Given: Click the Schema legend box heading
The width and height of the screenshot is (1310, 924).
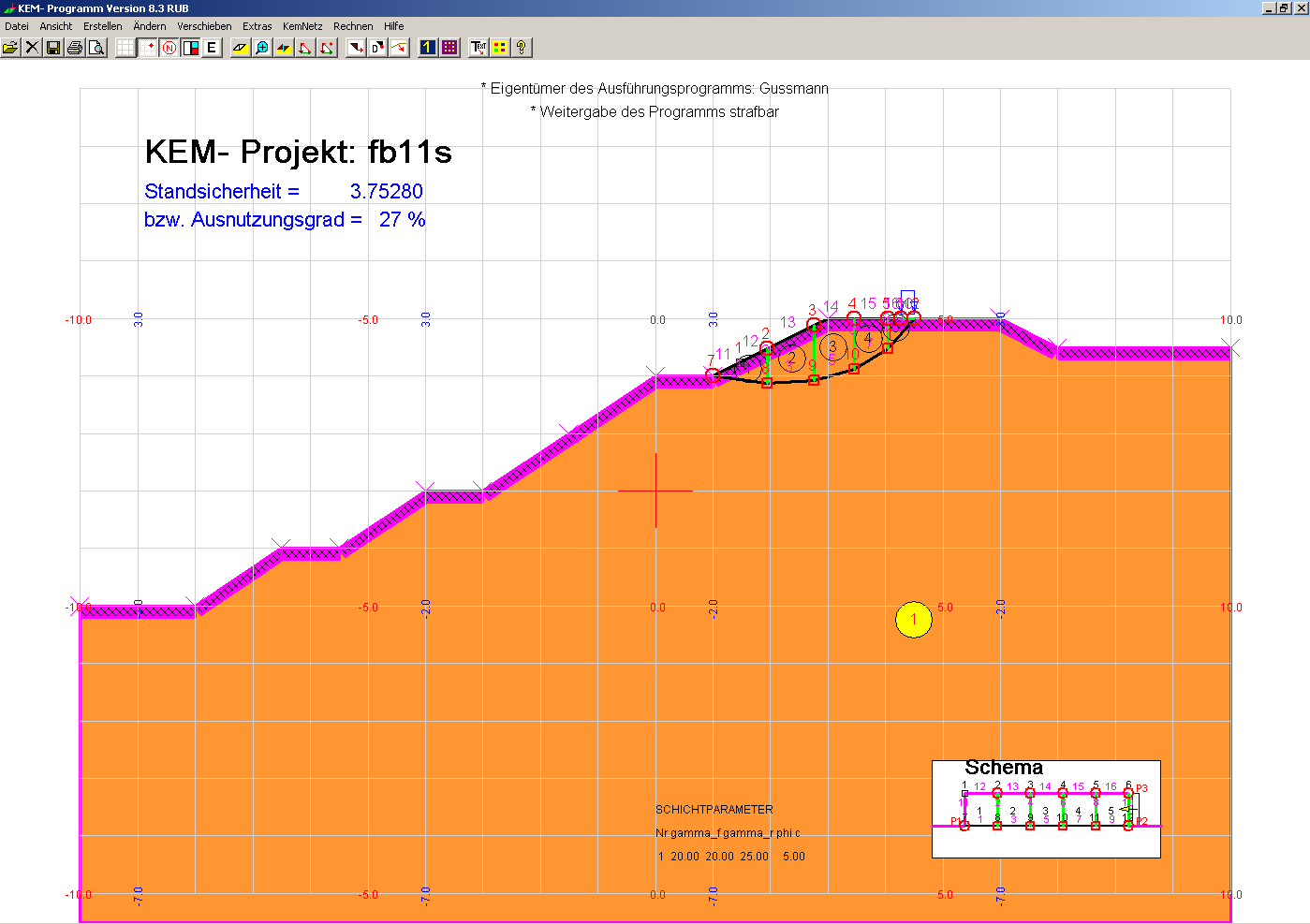Looking at the screenshot, I should pyautogui.click(x=1004, y=768).
